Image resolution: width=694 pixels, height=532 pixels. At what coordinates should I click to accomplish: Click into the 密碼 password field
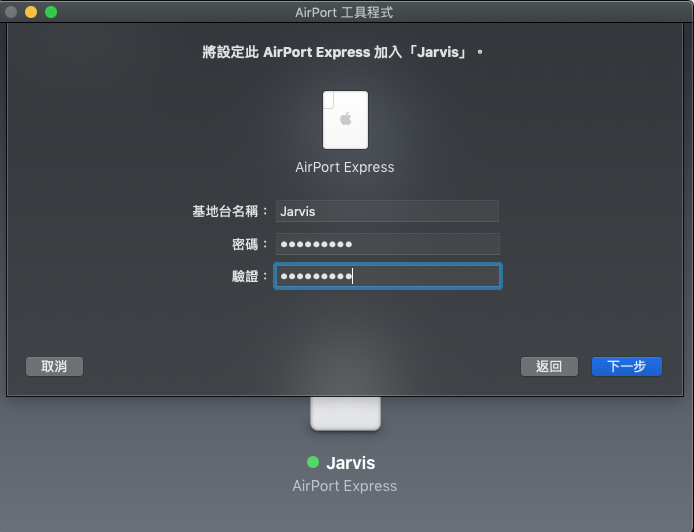(x=387, y=244)
